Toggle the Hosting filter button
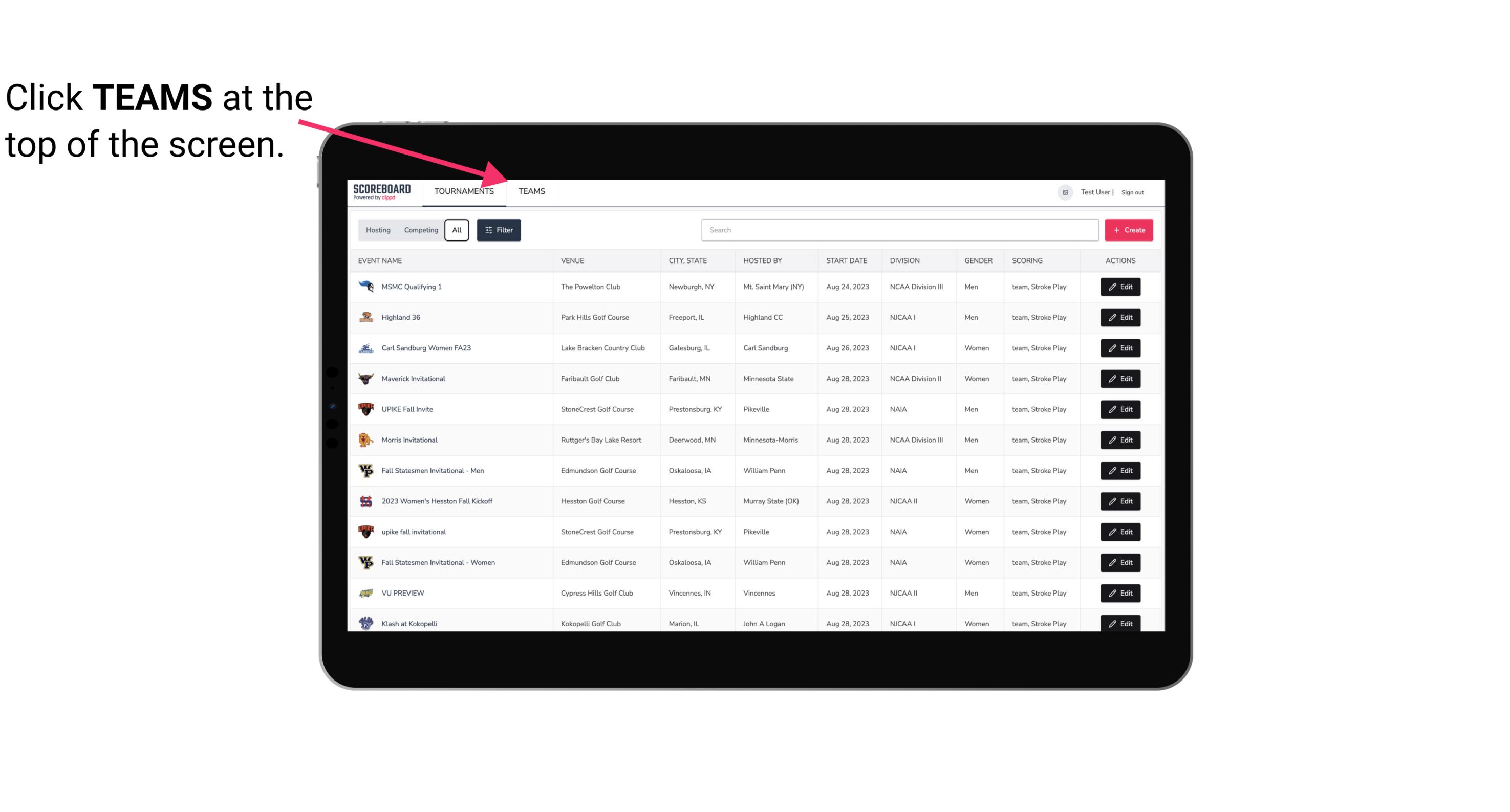 (378, 229)
